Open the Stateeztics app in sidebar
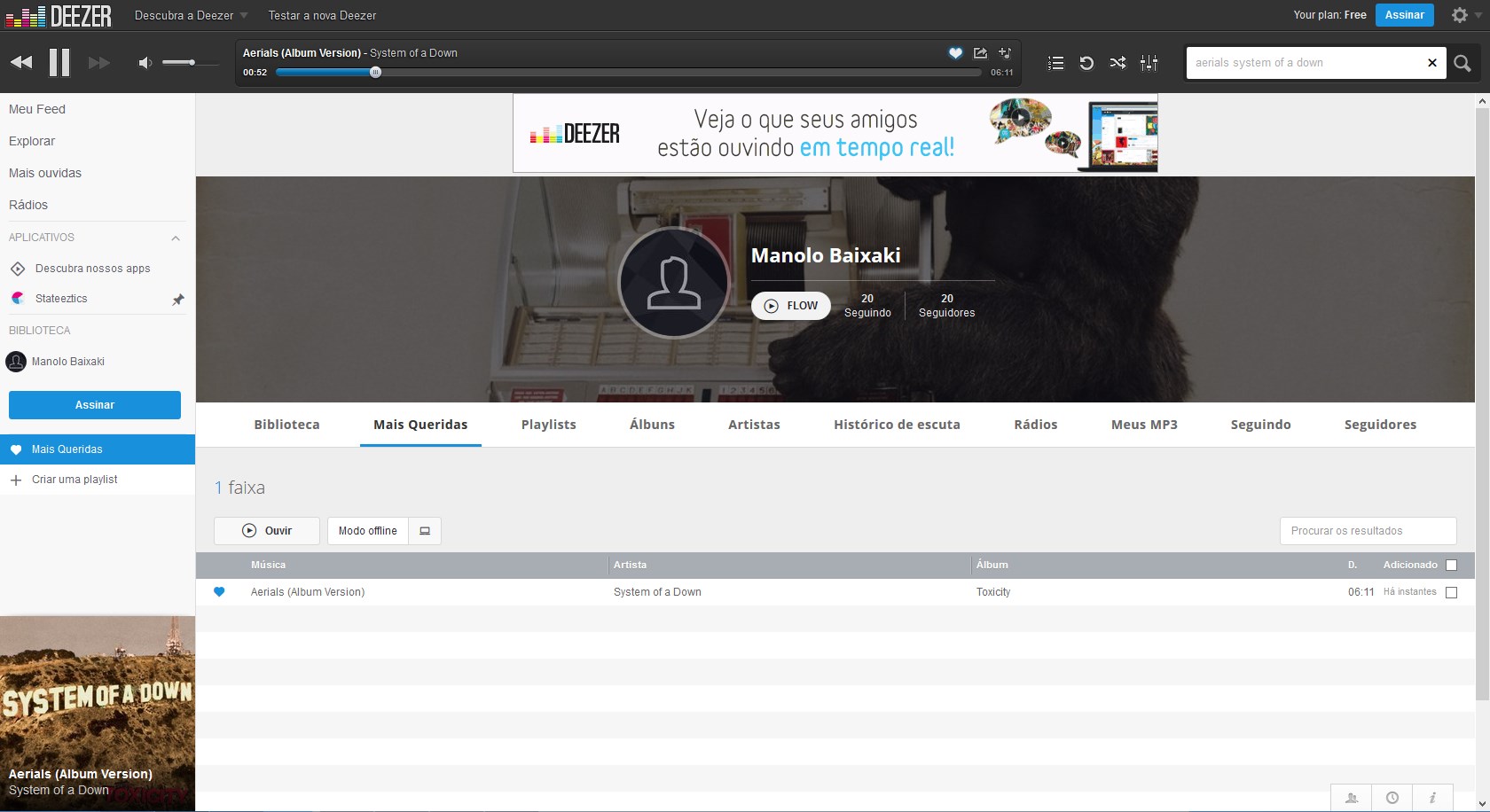This screenshot has width=1490, height=812. 62,298
